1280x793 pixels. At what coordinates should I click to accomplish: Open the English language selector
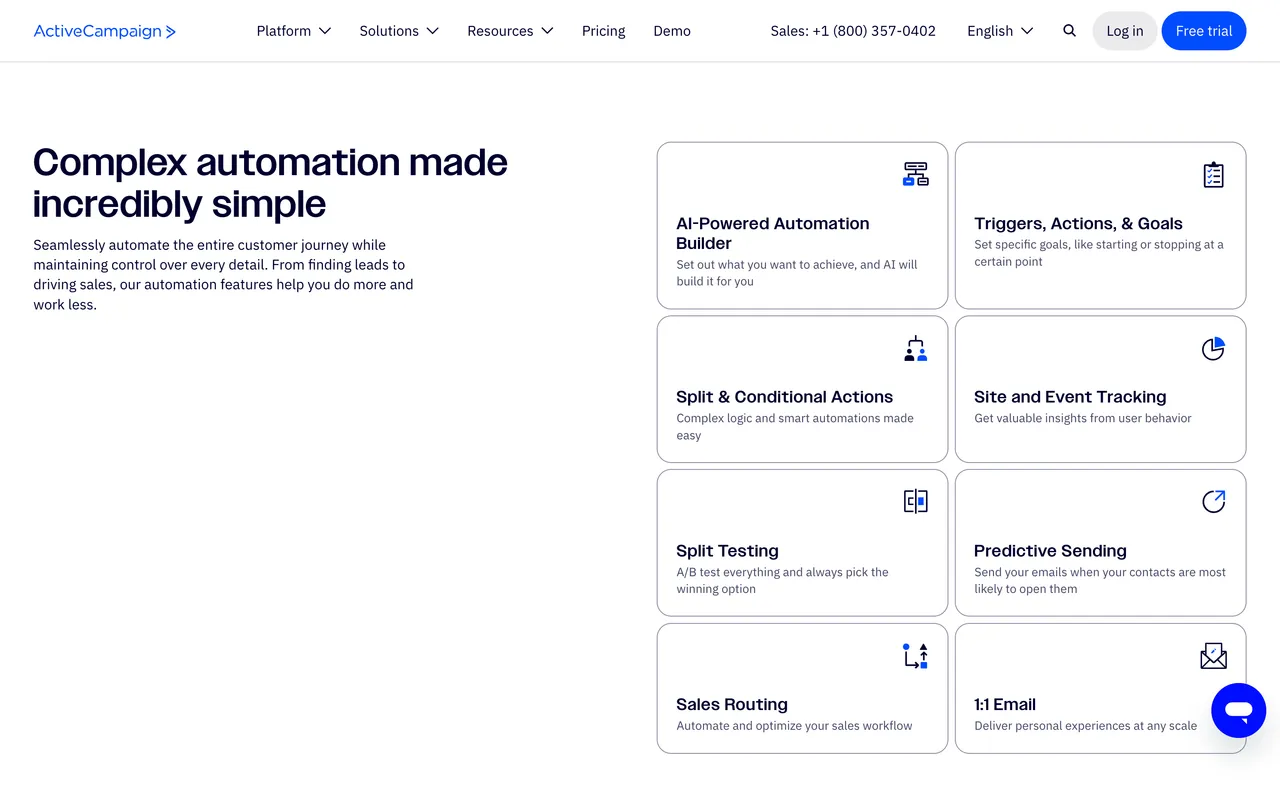[x=999, y=31]
